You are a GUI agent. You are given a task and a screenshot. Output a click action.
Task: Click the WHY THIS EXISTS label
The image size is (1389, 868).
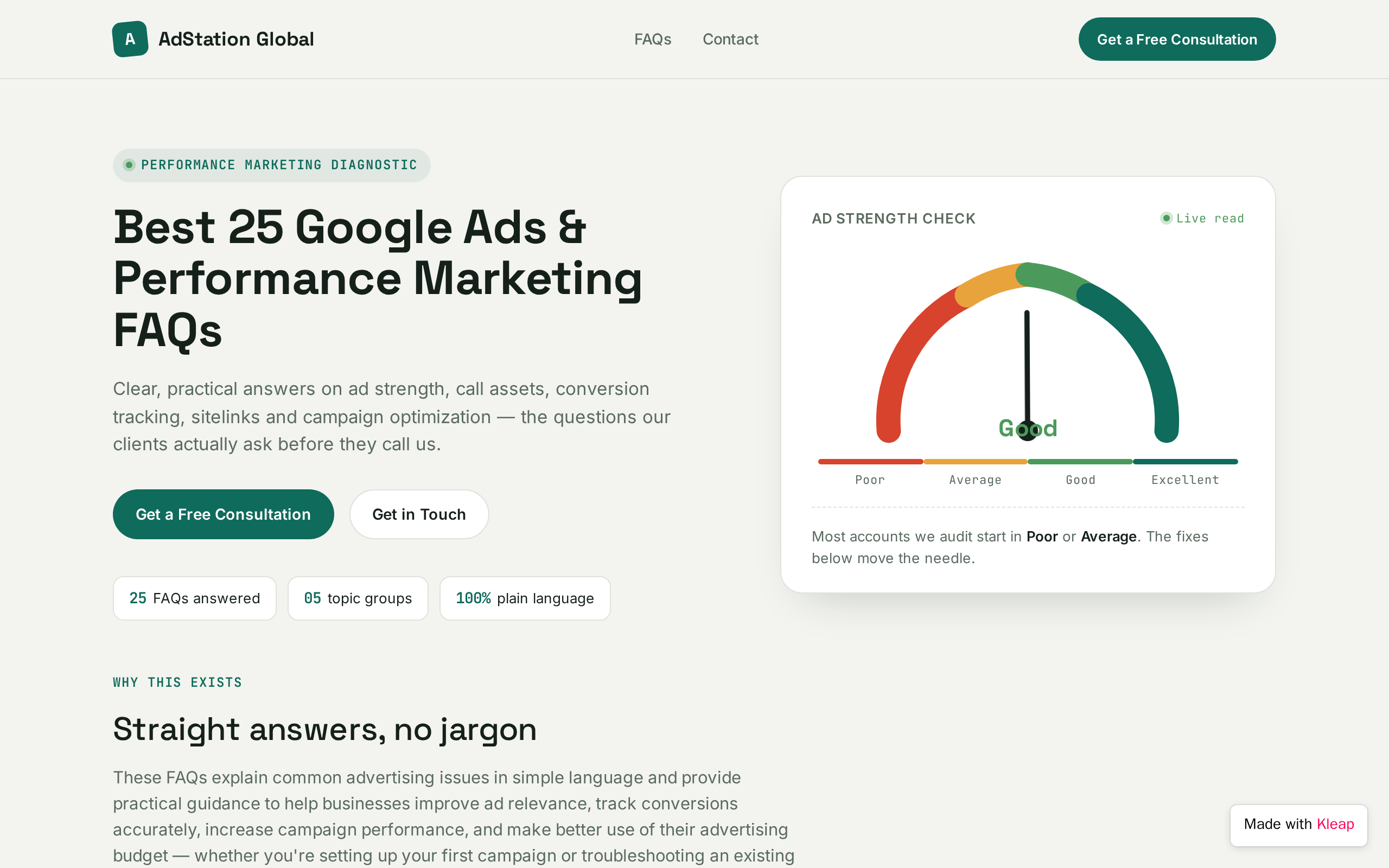coord(177,682)
